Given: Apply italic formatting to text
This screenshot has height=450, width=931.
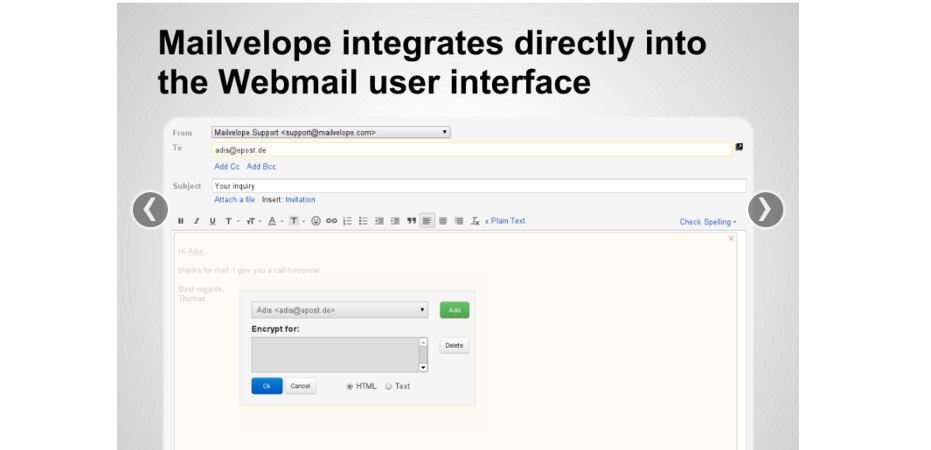Looking at the screenshot, I should coord(197,221).
